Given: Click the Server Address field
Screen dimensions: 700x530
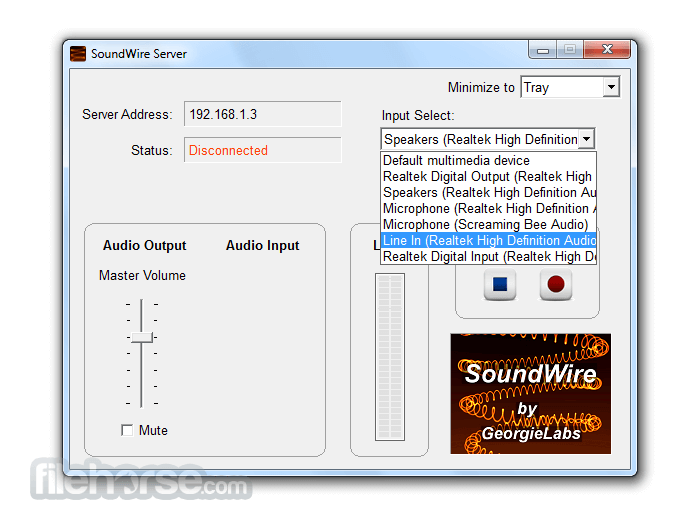Looking at the screenshot, I should coord(262,114).
